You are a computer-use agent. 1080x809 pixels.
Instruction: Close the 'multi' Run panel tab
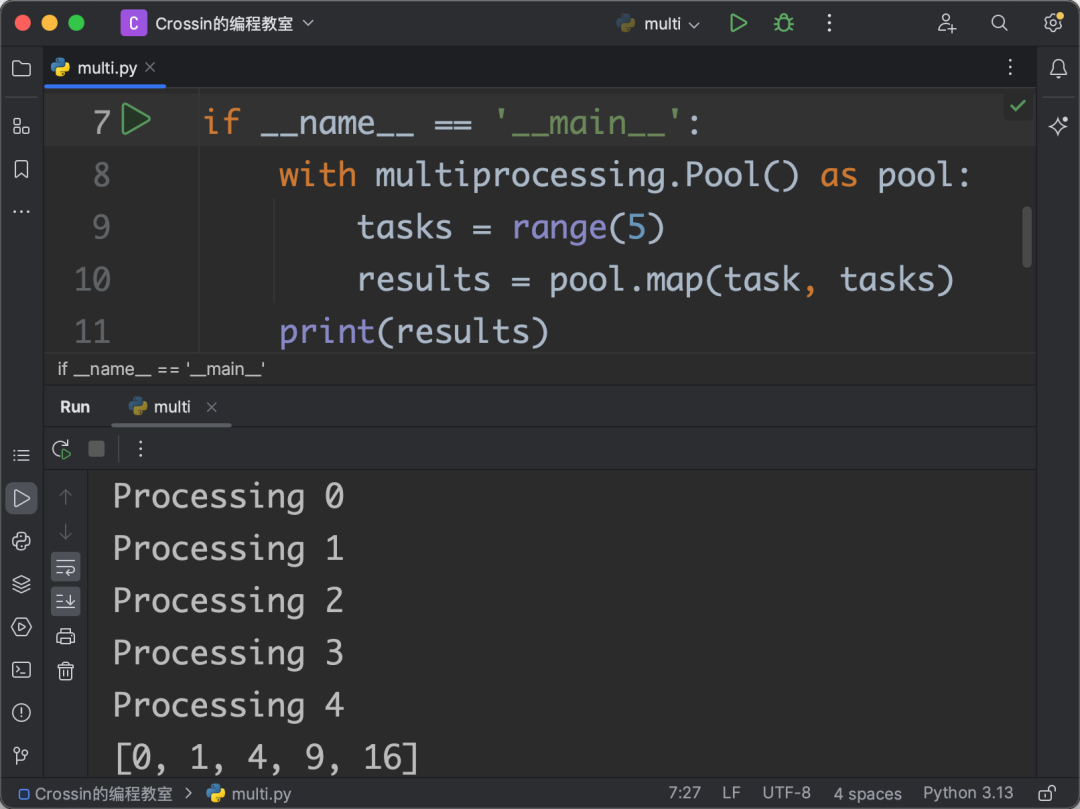pyautogui.click(x=211, y=408)
